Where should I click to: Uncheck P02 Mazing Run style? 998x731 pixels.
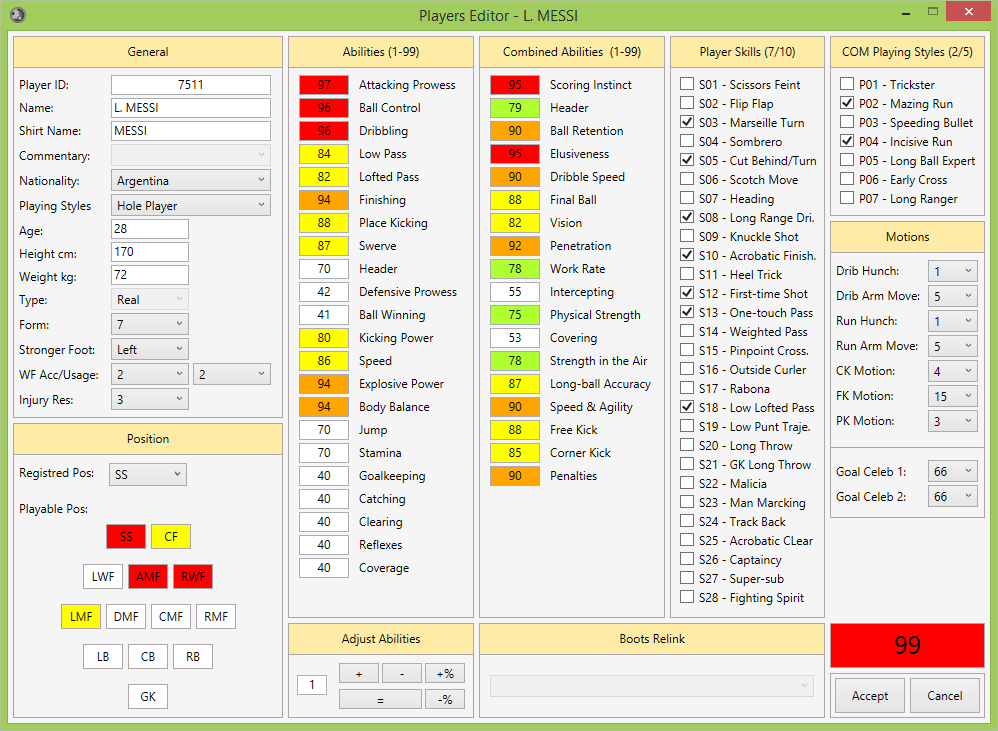click(847, 102)
